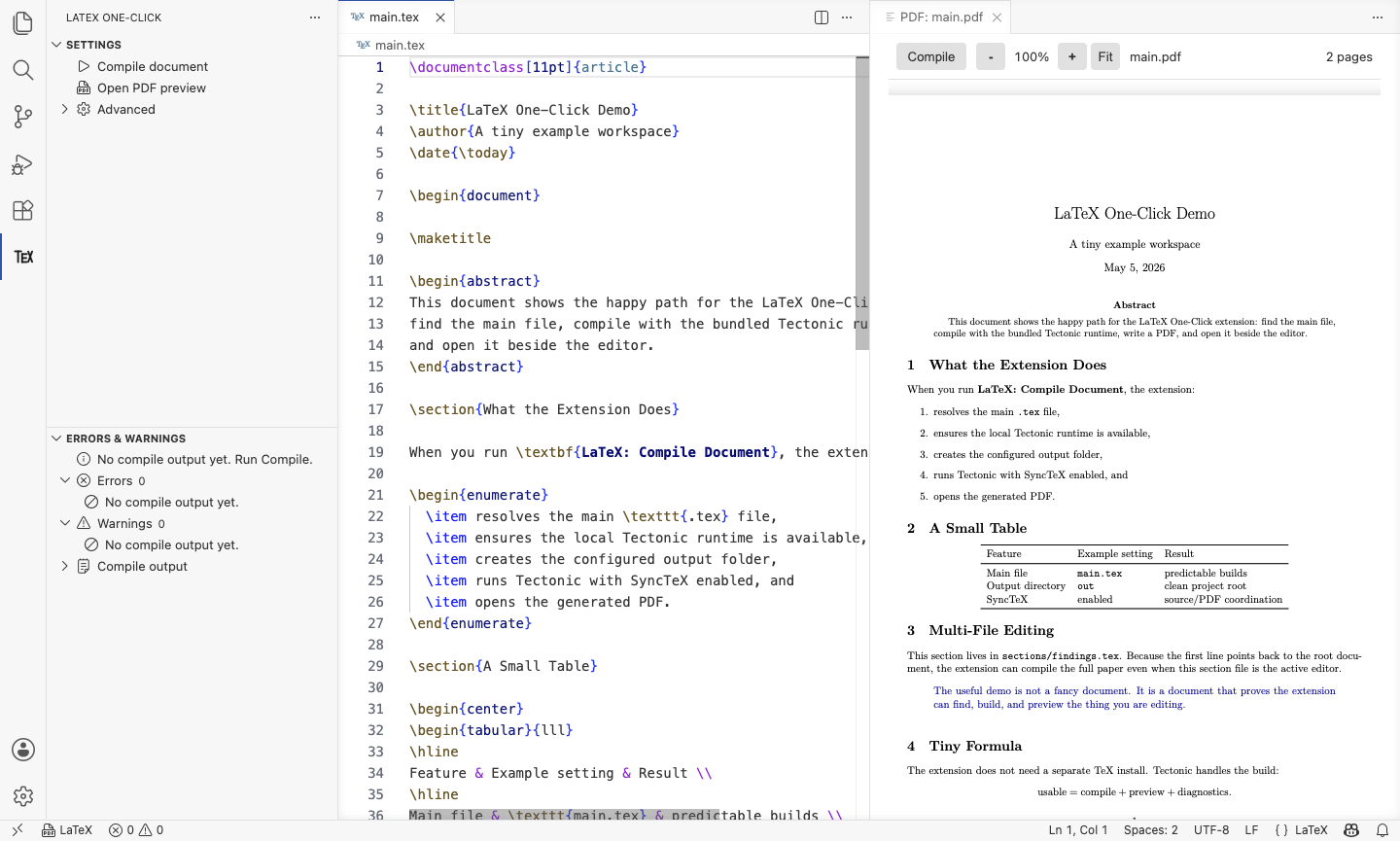
Task: Click the Errors circle-x icon
Action: pyautogui.click(x=84, y=480)
